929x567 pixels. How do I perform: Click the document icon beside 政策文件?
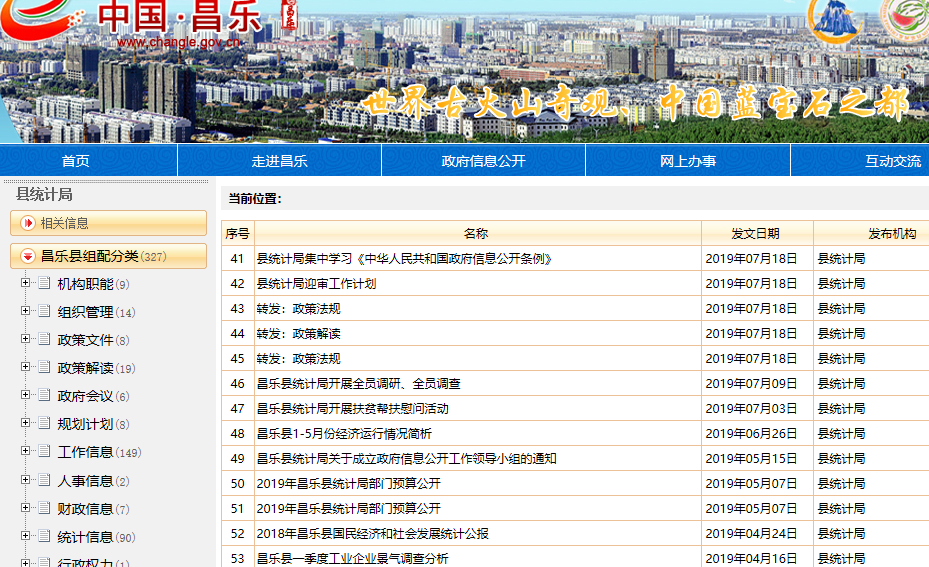click(44, 340)
